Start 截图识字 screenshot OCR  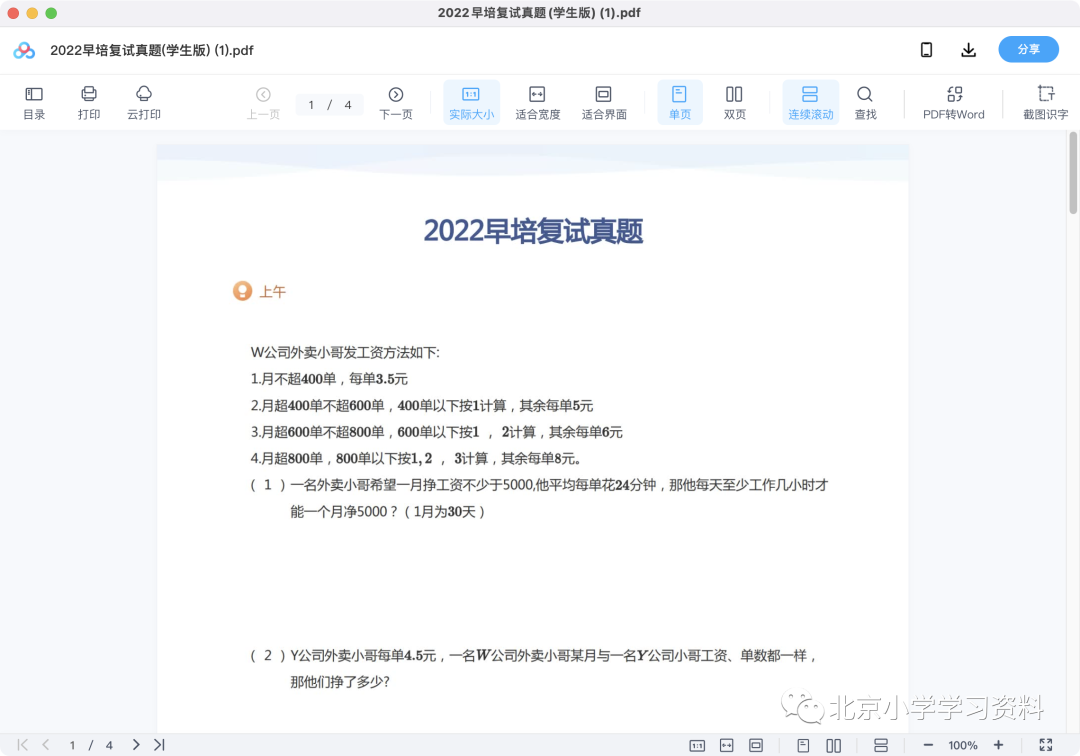click(1046, 103)
